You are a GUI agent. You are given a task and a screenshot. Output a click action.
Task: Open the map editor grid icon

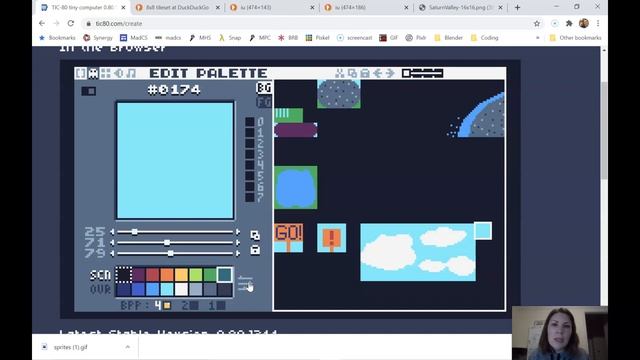(105, 73)
